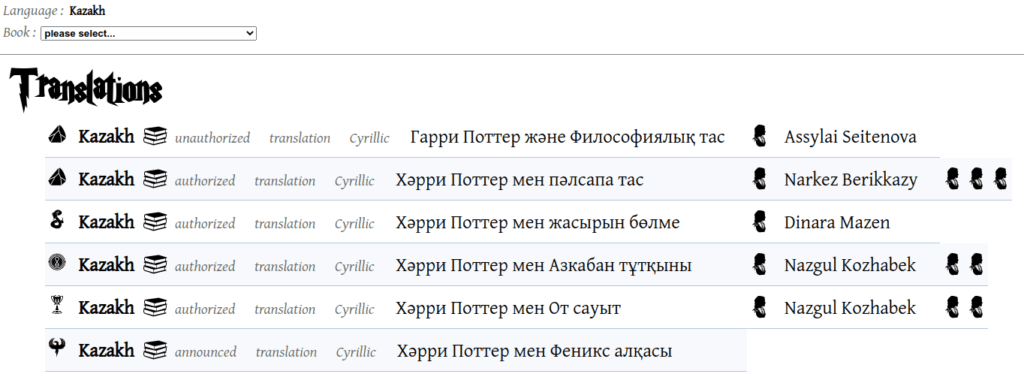The width and height of the screenshot is (1024, 383).
Task: Click the book stack icon in the От сауыт row
Action: tap(155, 307)
